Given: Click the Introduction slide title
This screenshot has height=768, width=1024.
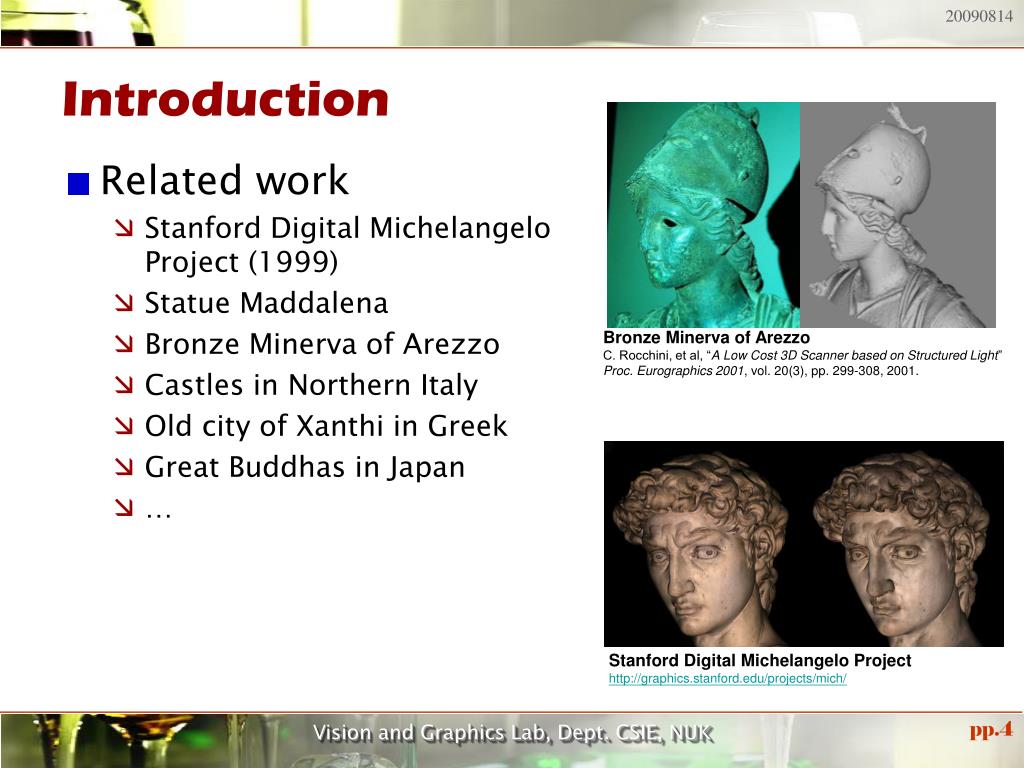Looking at the screenshot, I should coord(226,99).
